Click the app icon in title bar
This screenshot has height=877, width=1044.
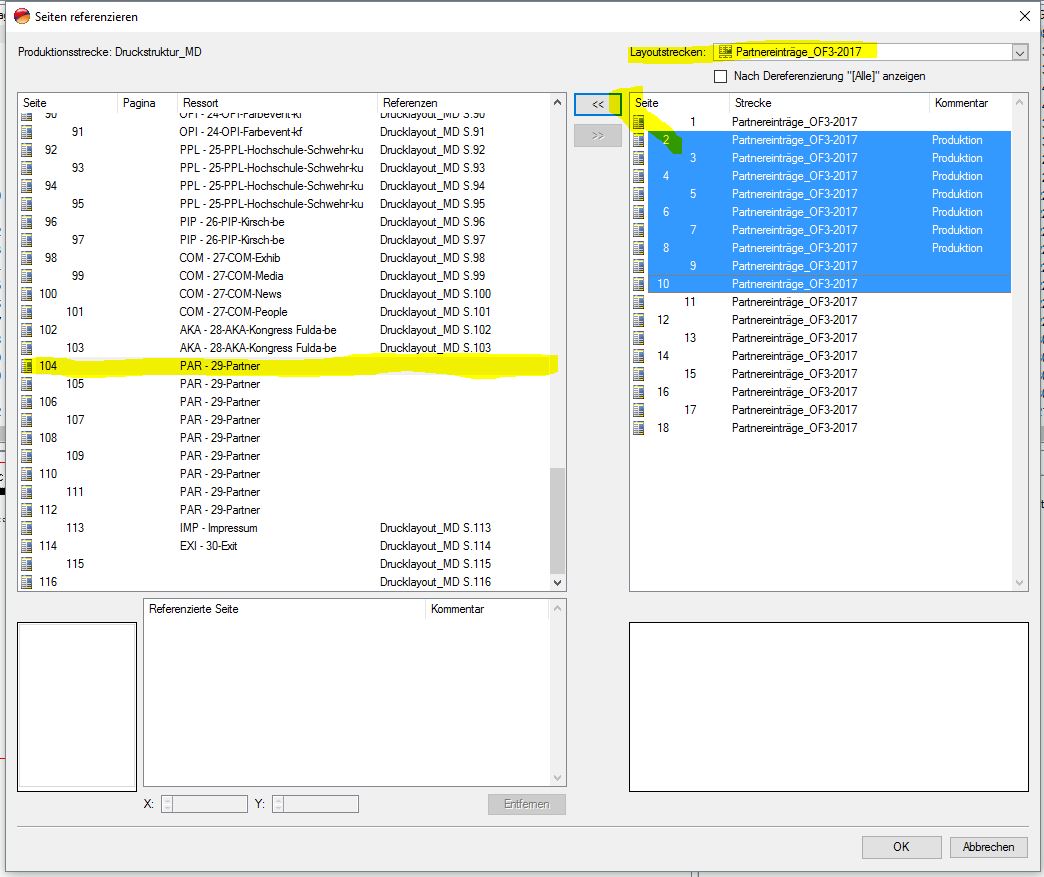coord(21,16)
